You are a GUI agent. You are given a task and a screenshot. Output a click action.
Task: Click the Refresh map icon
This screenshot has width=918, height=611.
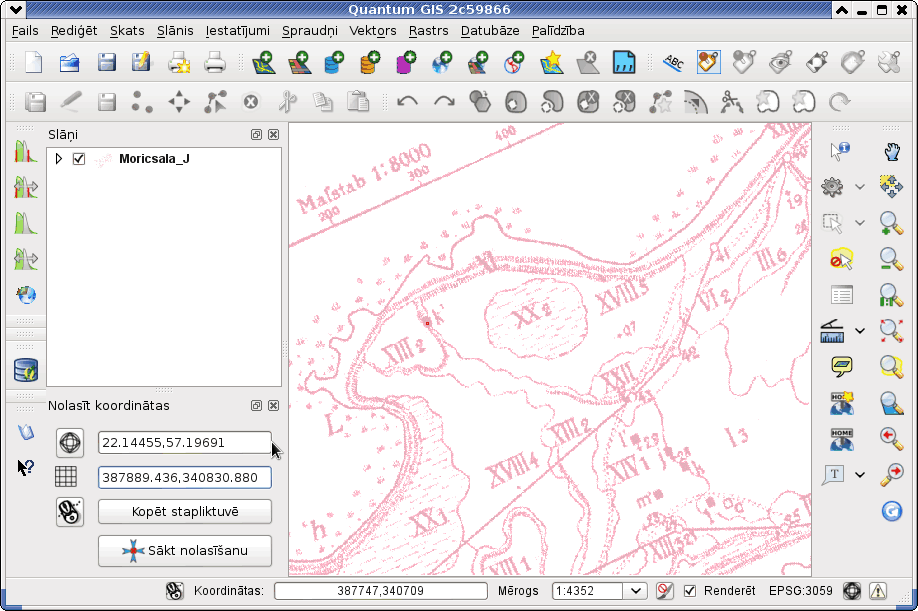891,511
